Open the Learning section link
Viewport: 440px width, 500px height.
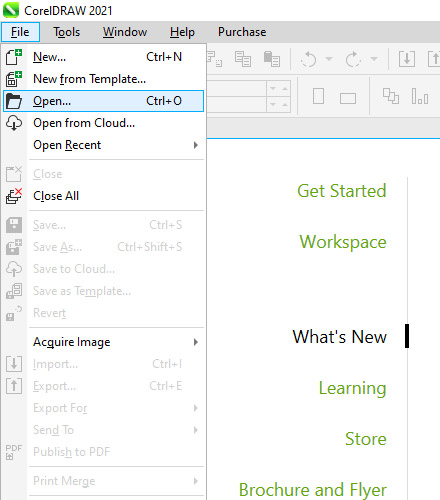click(353, 388)
